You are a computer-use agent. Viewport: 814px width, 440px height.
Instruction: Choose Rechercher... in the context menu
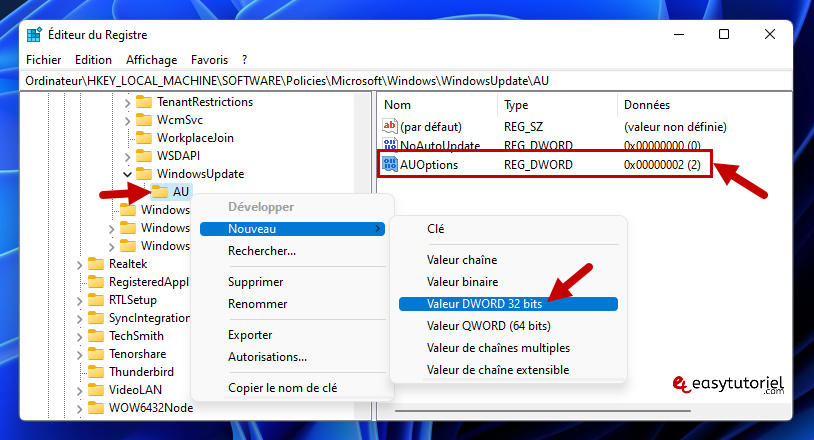[x=292, y=251]
